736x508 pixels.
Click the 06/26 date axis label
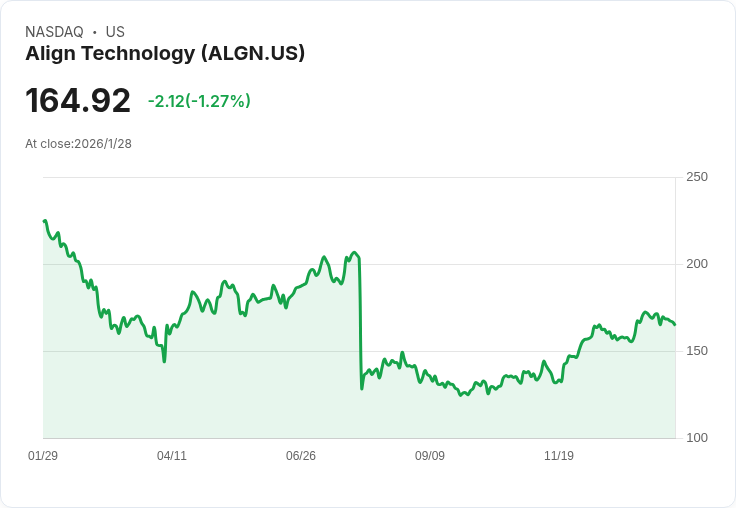click(x=301, y=455)
